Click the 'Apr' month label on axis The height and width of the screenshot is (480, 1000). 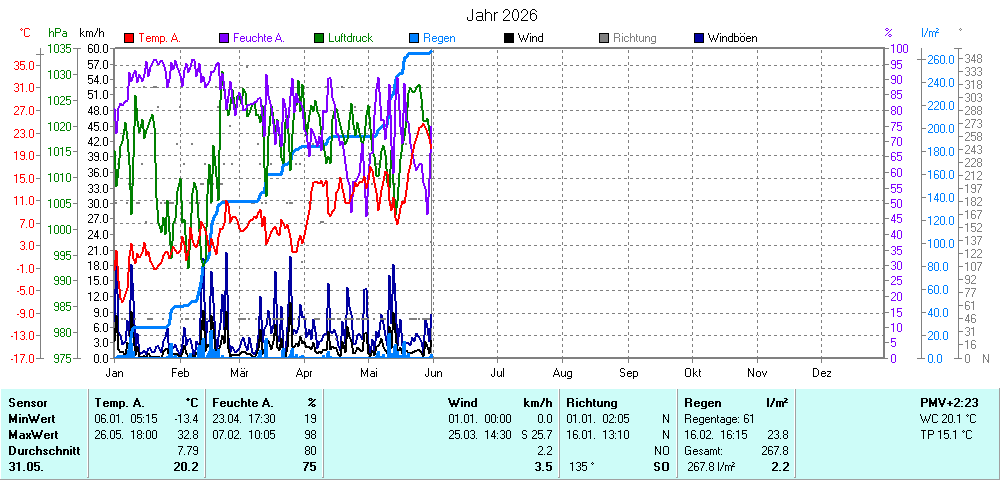304,372
